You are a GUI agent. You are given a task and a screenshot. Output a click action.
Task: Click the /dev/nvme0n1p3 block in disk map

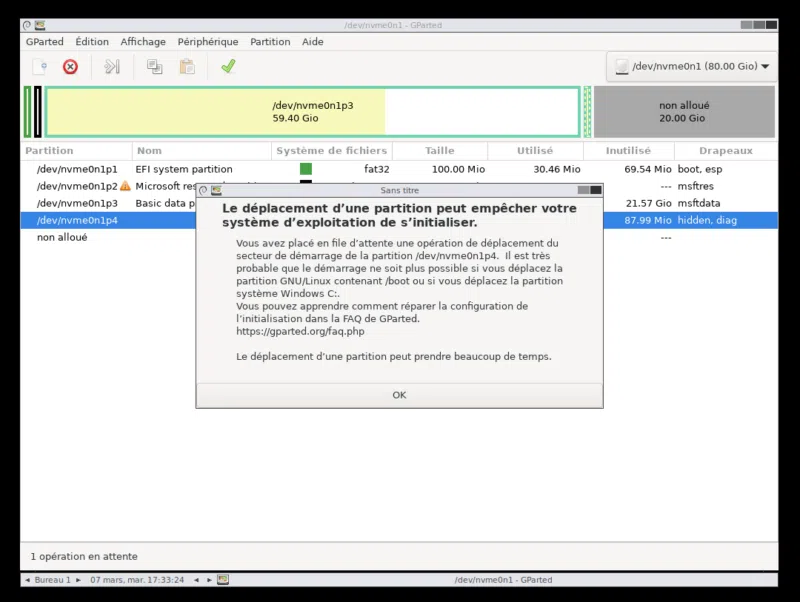click(312, 111)
